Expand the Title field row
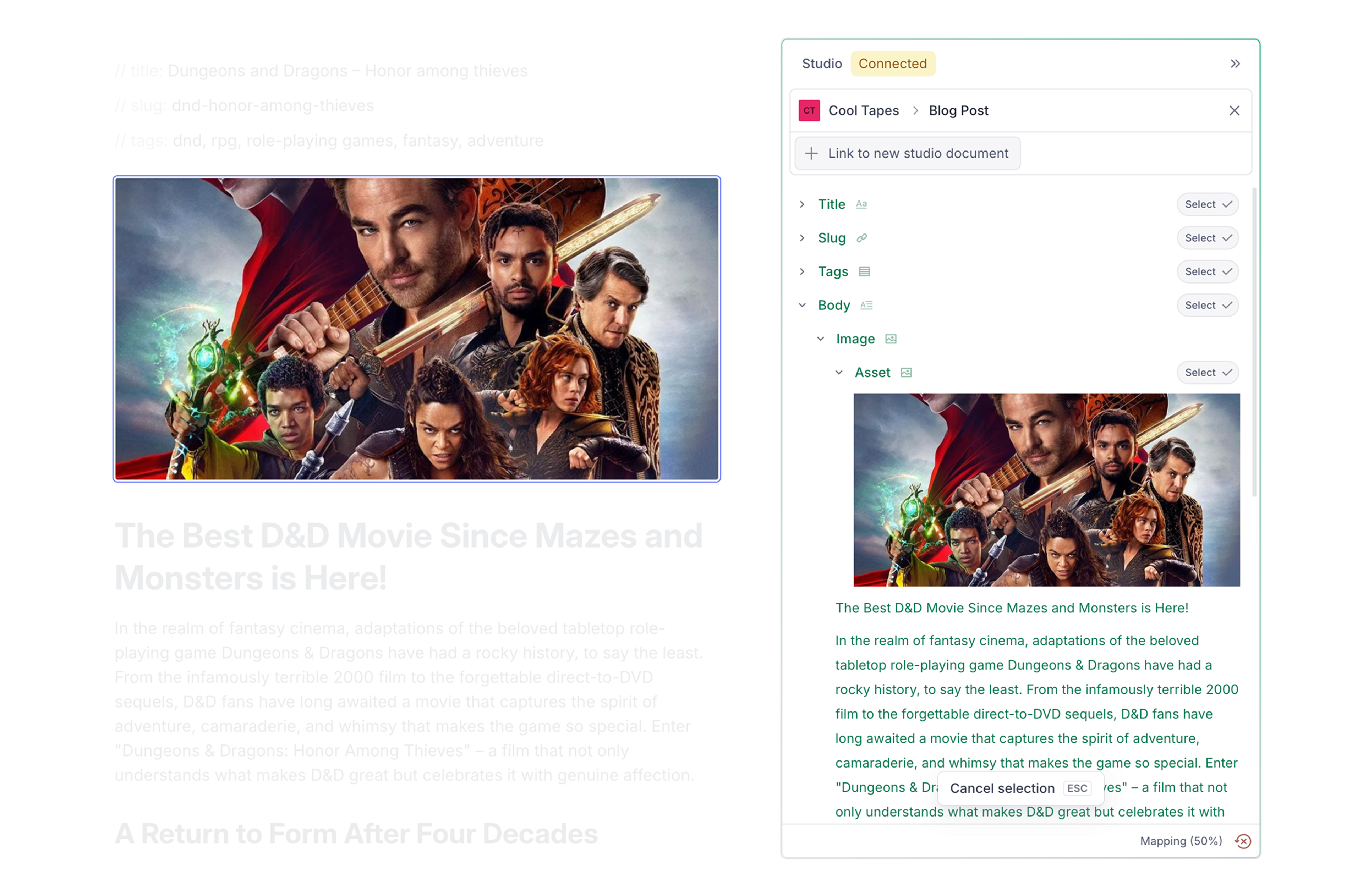 pos(802,204)
